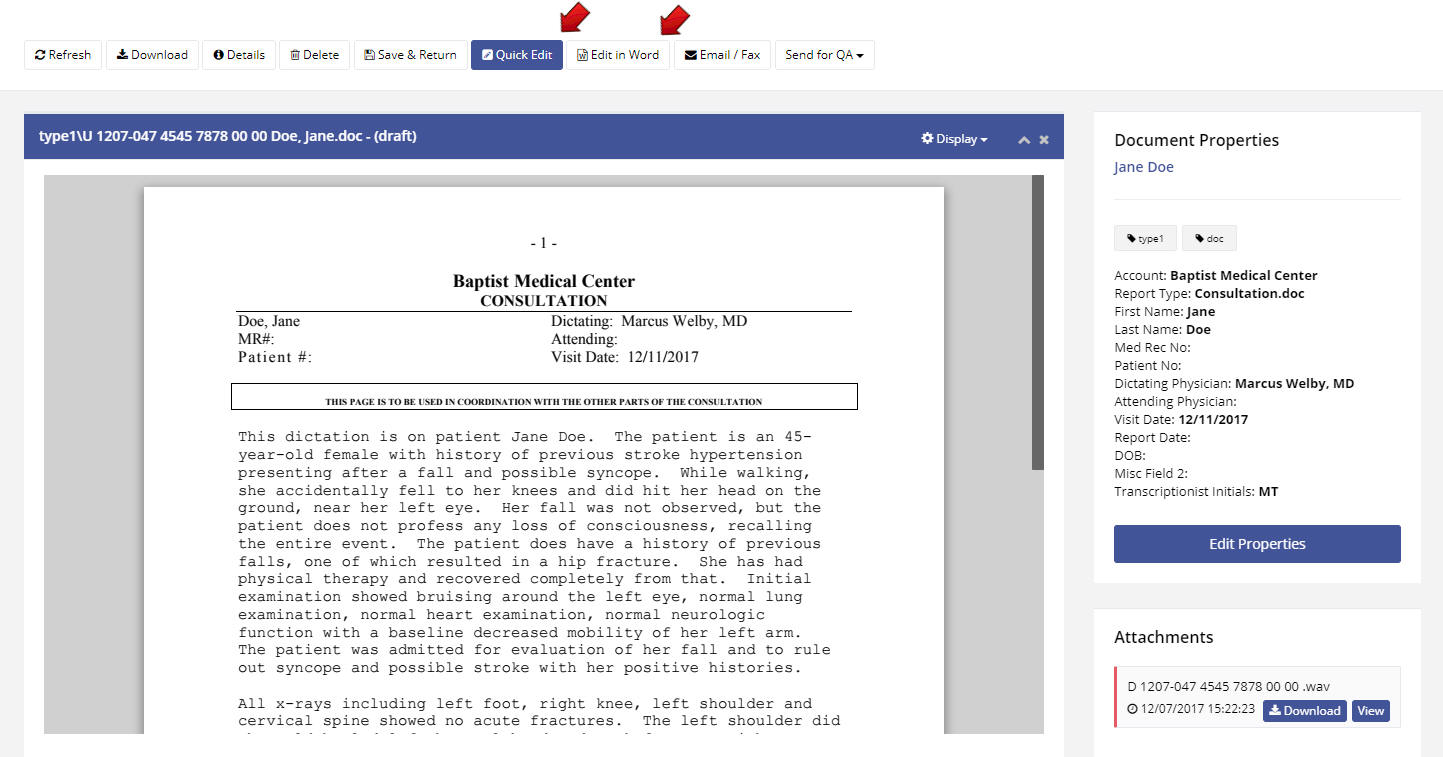1443x757 pixels.
Task: Close the document preview pane
Action: [x=1043, y=139]
